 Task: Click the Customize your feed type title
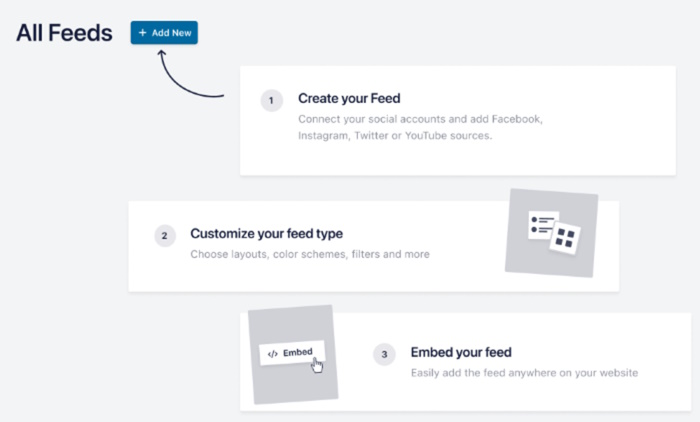[266, 234]
